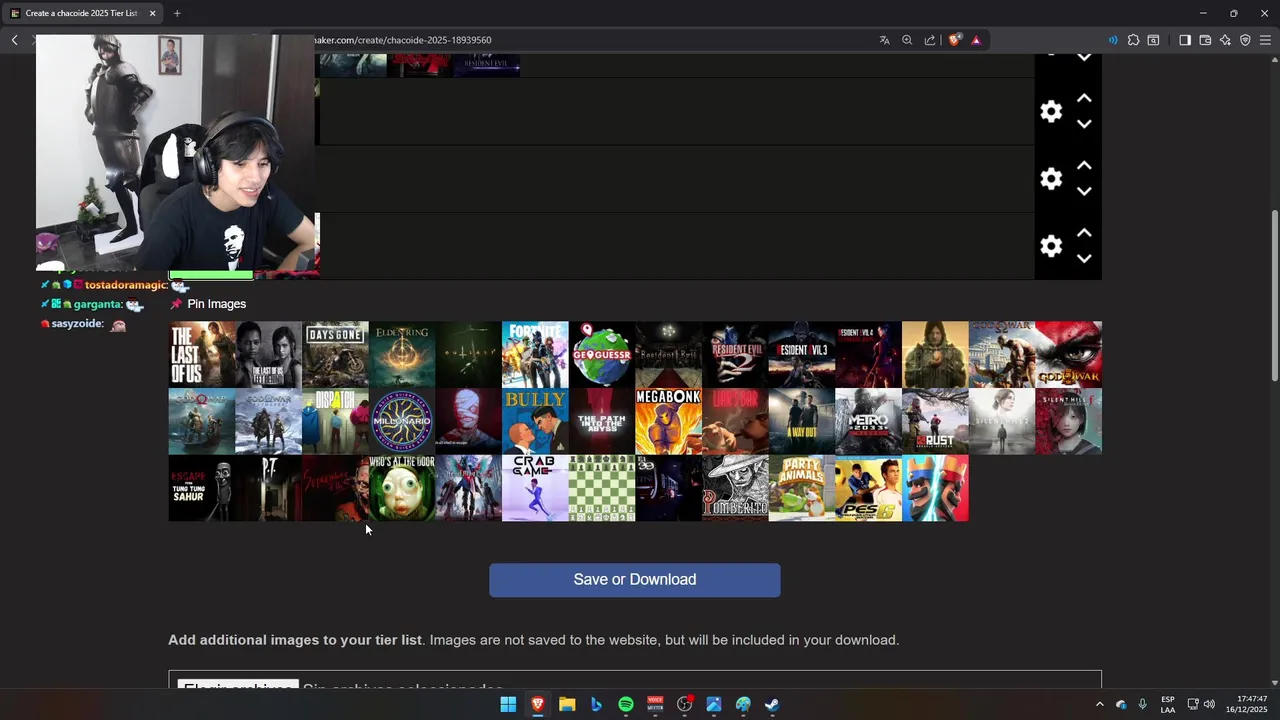The width and height of the screenshot is (1280, 720).
Task: Move third tier row up with arrow
Action: click(x=1084, y=165)
